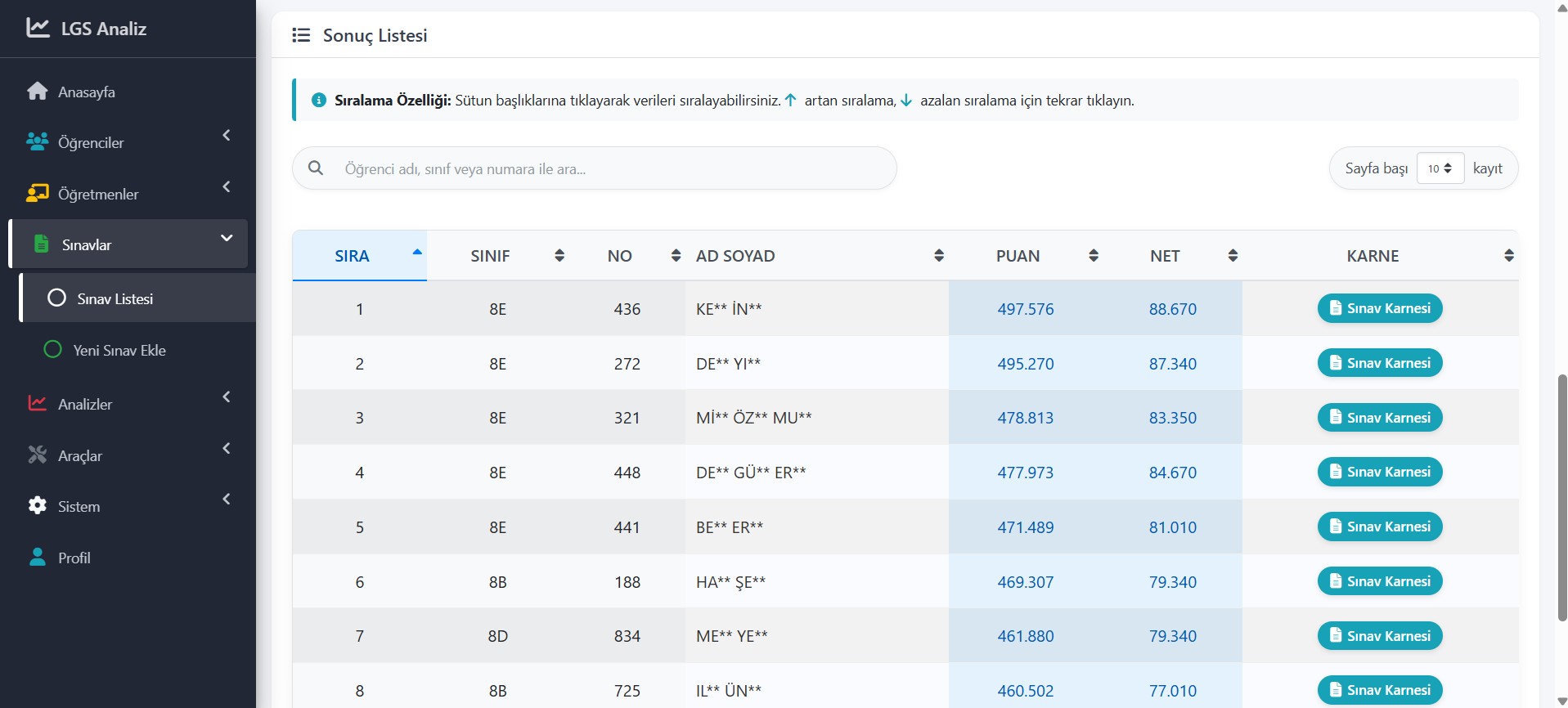Click the Analizler line chart icon
The image size is (1568, 708).
38,404
